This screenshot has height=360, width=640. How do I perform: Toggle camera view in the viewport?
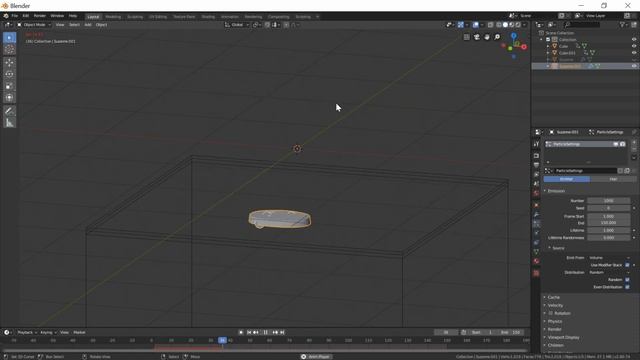coord(477,37)
